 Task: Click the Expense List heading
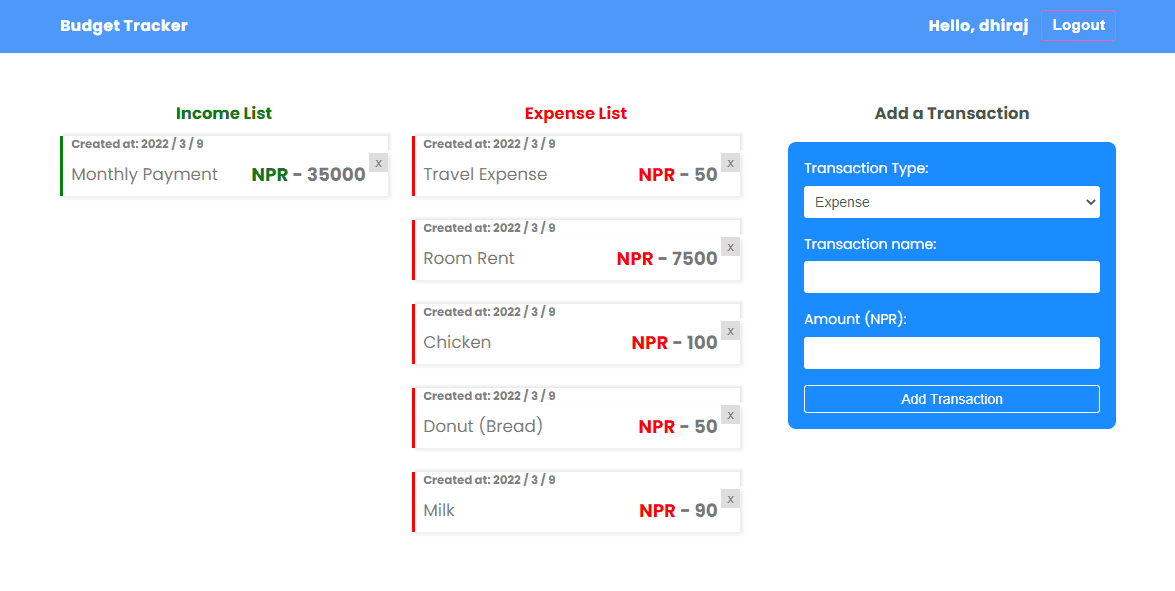(x=575, y=113)
